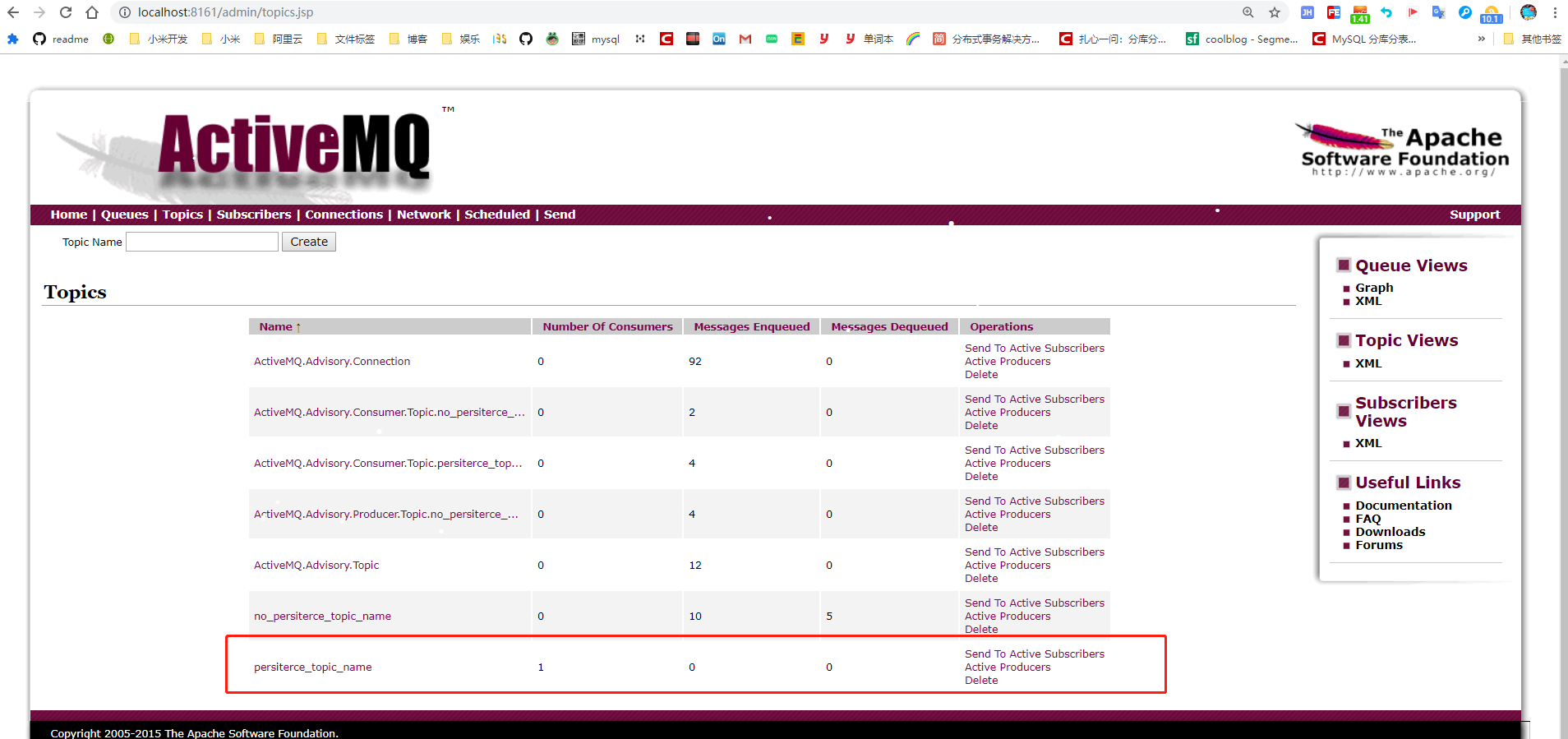Open the 其他书签 bookmarks folder
The height and width of the screenshot is (739, 1568).
1532,39
